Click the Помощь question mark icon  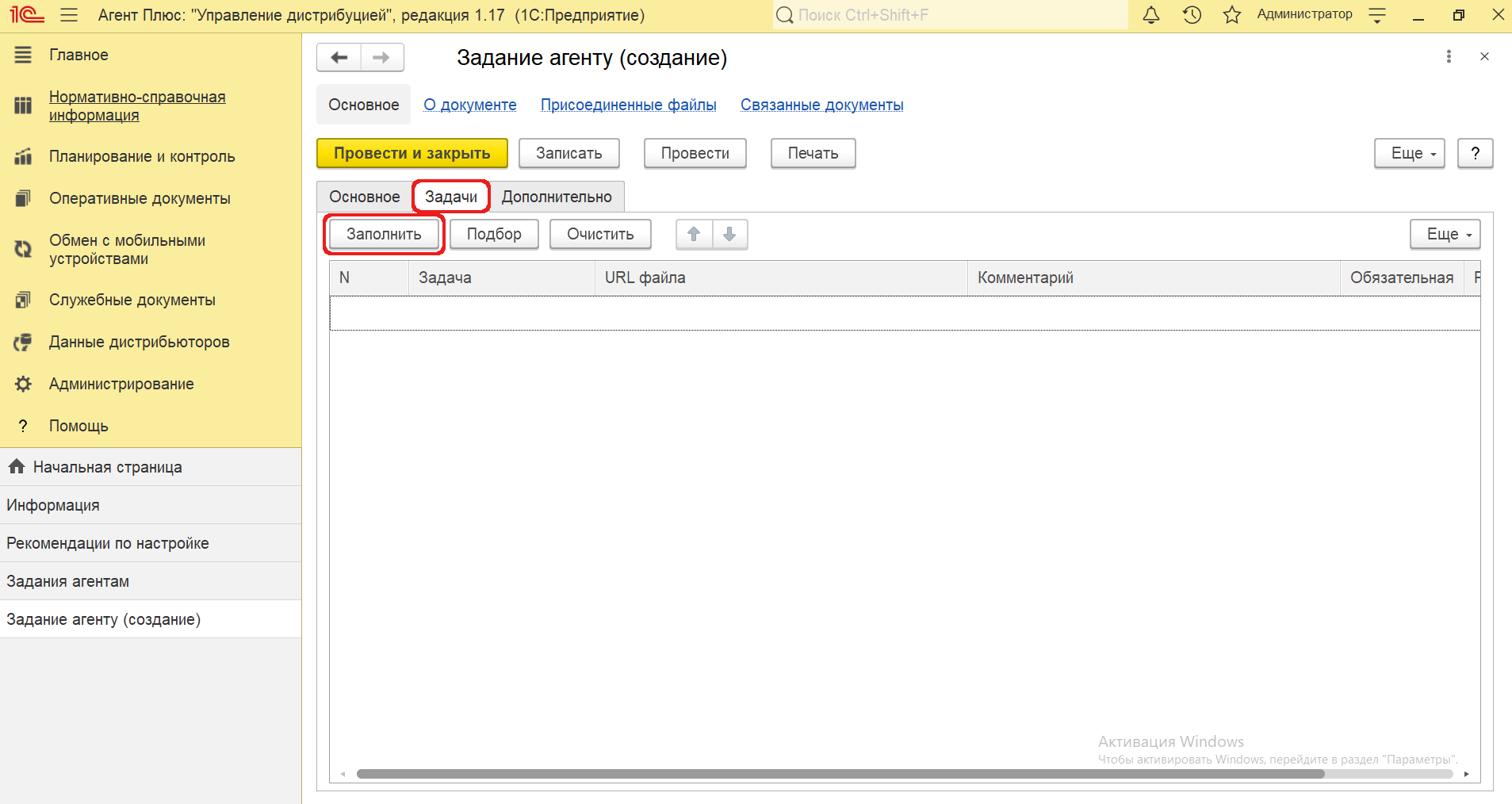pyautogui.click(x=23, y=426)
